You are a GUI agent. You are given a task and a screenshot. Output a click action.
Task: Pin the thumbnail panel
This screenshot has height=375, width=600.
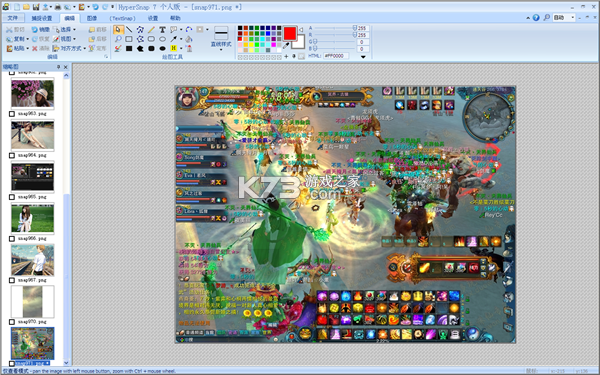[x=59, y=67]
